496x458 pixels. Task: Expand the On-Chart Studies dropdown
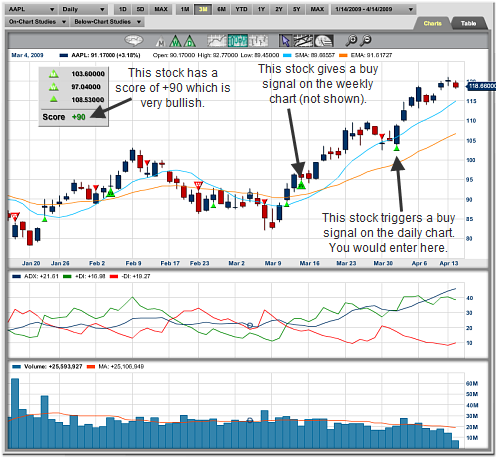37,22
